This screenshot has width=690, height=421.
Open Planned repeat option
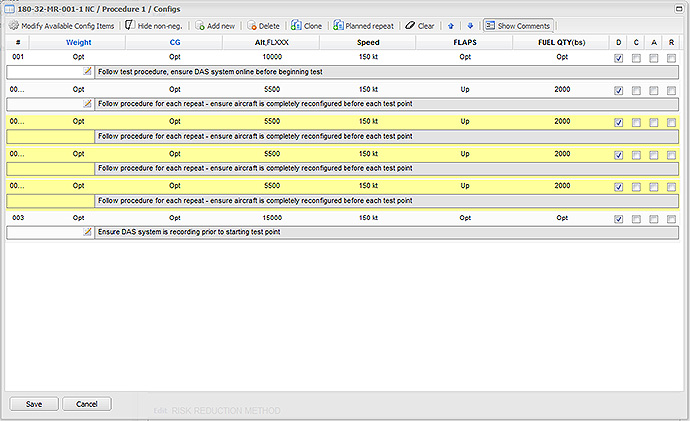[x=363, y=26]
